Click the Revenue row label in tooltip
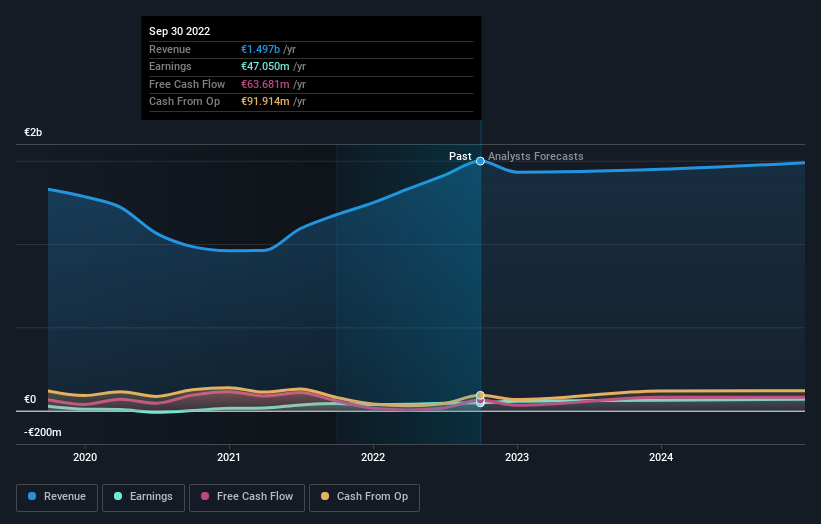 pyautogui.click(x=170, y=49)
